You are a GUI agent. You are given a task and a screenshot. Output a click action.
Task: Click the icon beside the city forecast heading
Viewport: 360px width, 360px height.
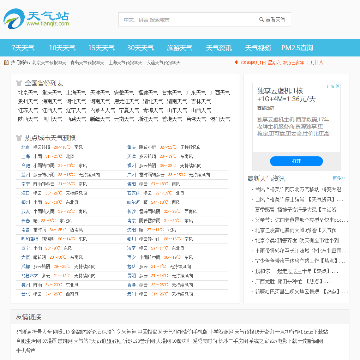[x=19, y=138]
